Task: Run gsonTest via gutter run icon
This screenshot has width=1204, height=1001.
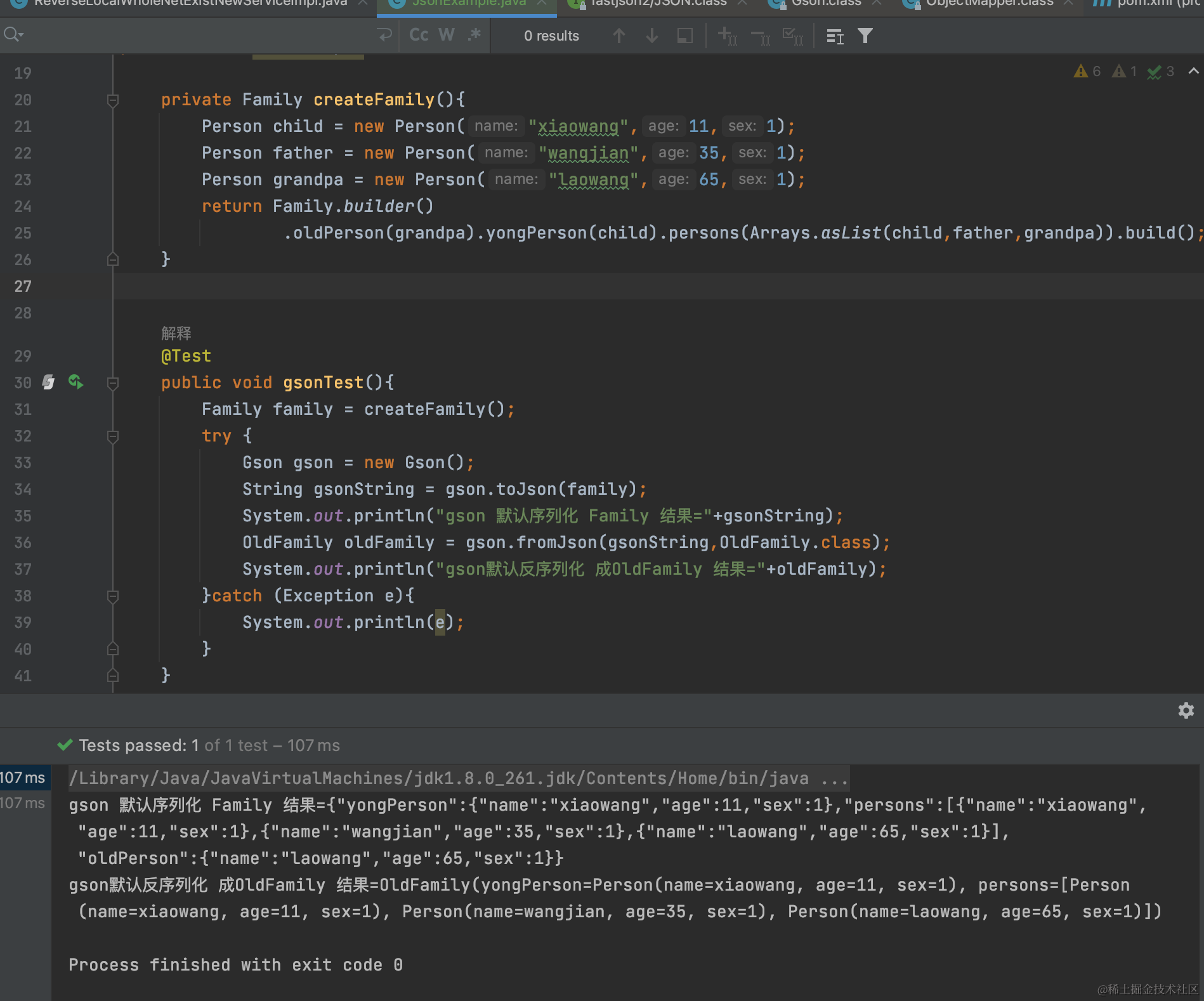Action: 76,382
